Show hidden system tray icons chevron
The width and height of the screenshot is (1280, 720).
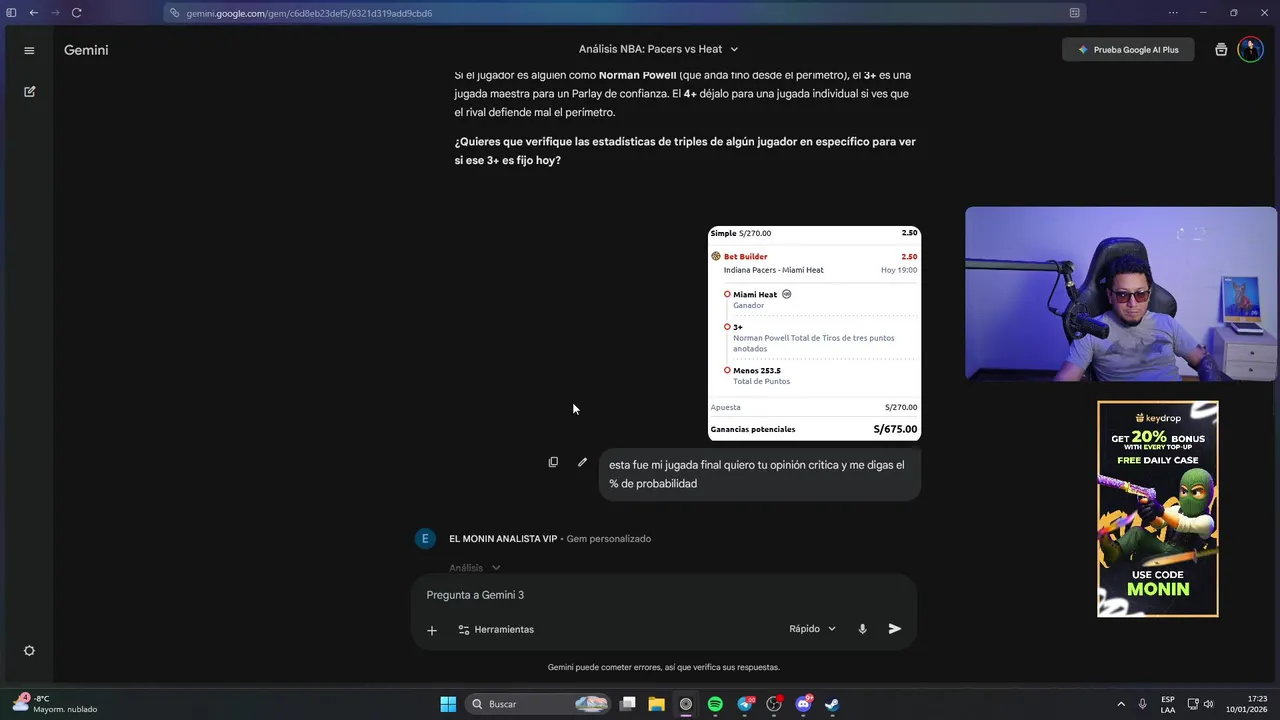tap(1121, 704)
